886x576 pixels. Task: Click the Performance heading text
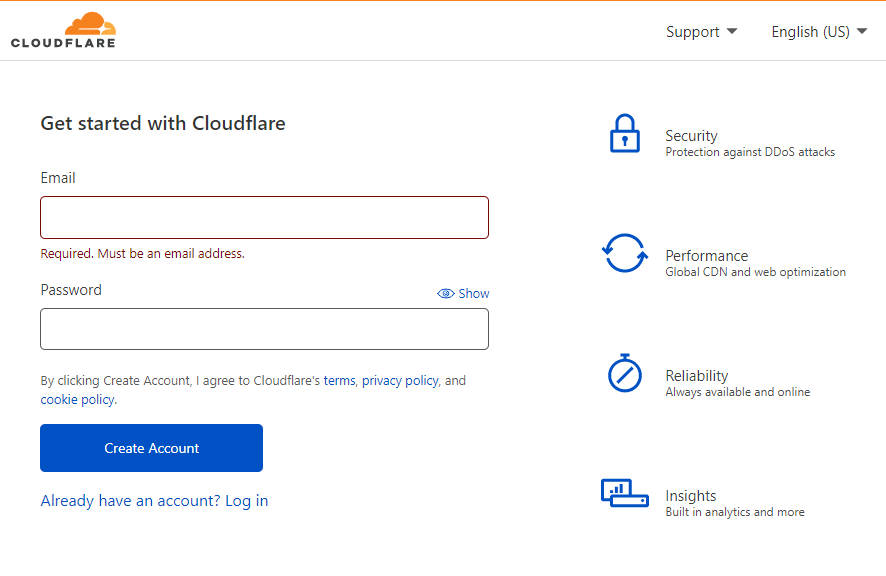tap(706, 256)
